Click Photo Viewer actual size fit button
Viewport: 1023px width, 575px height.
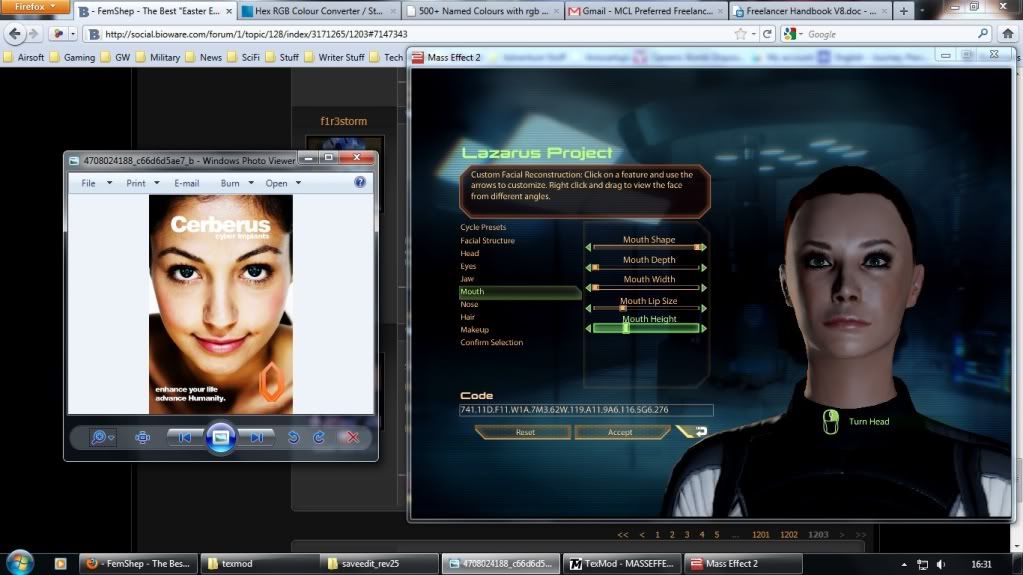142,437
